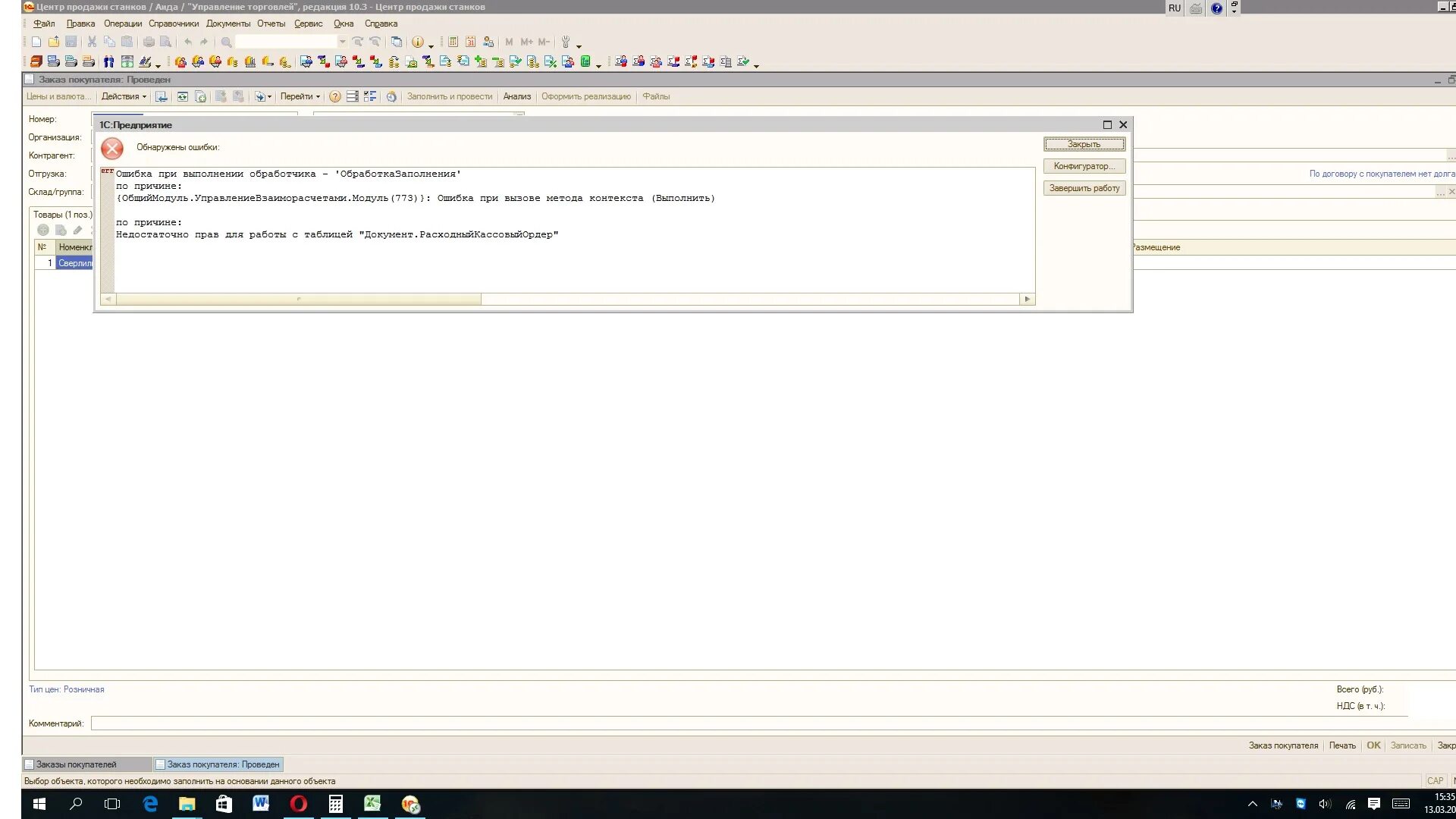Click the search magnifier toolbar icon
Screen dimensions: 1456x819
pos(226,42)
